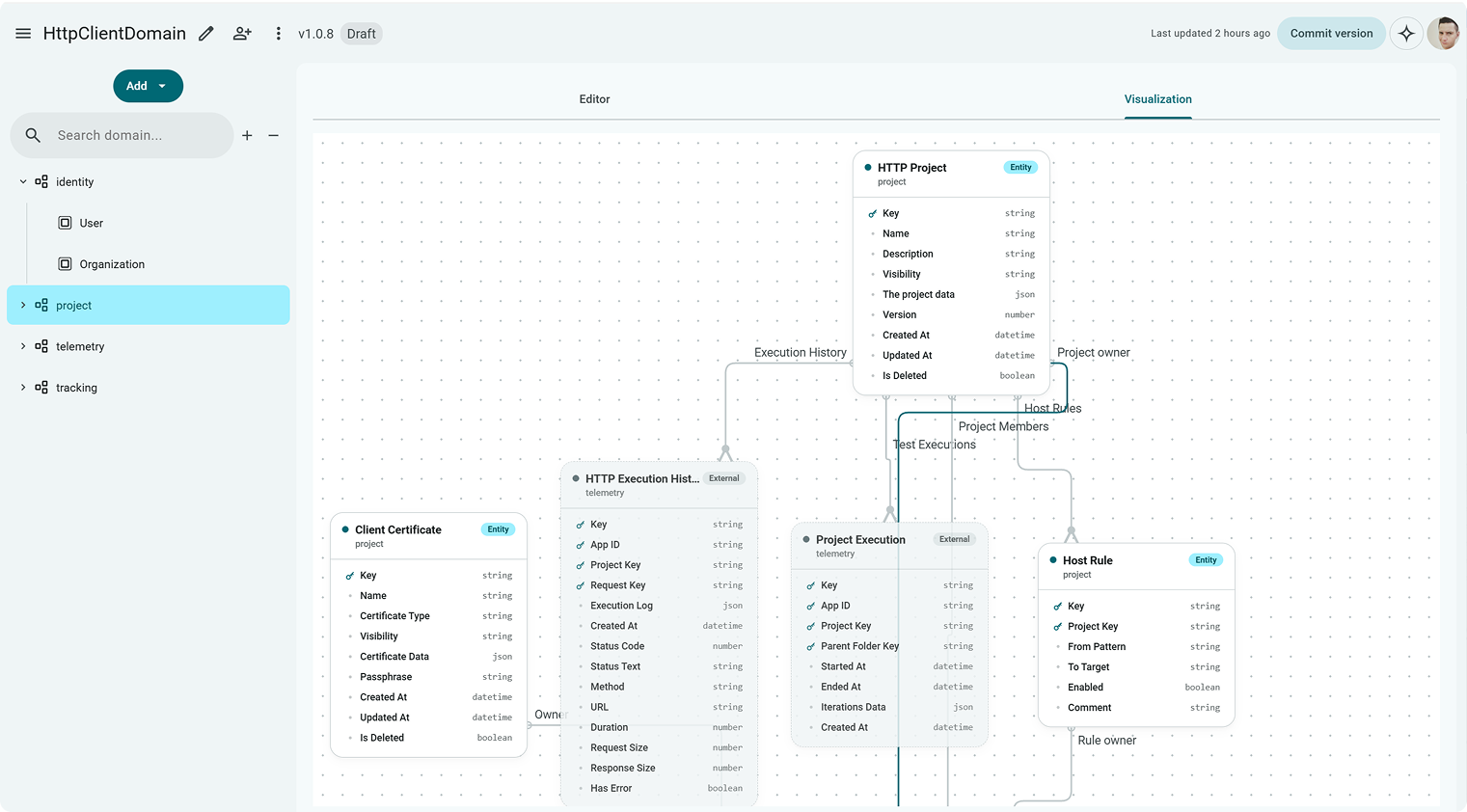
Task: Select User in the identity tree
Action: [x=91, y=223]
